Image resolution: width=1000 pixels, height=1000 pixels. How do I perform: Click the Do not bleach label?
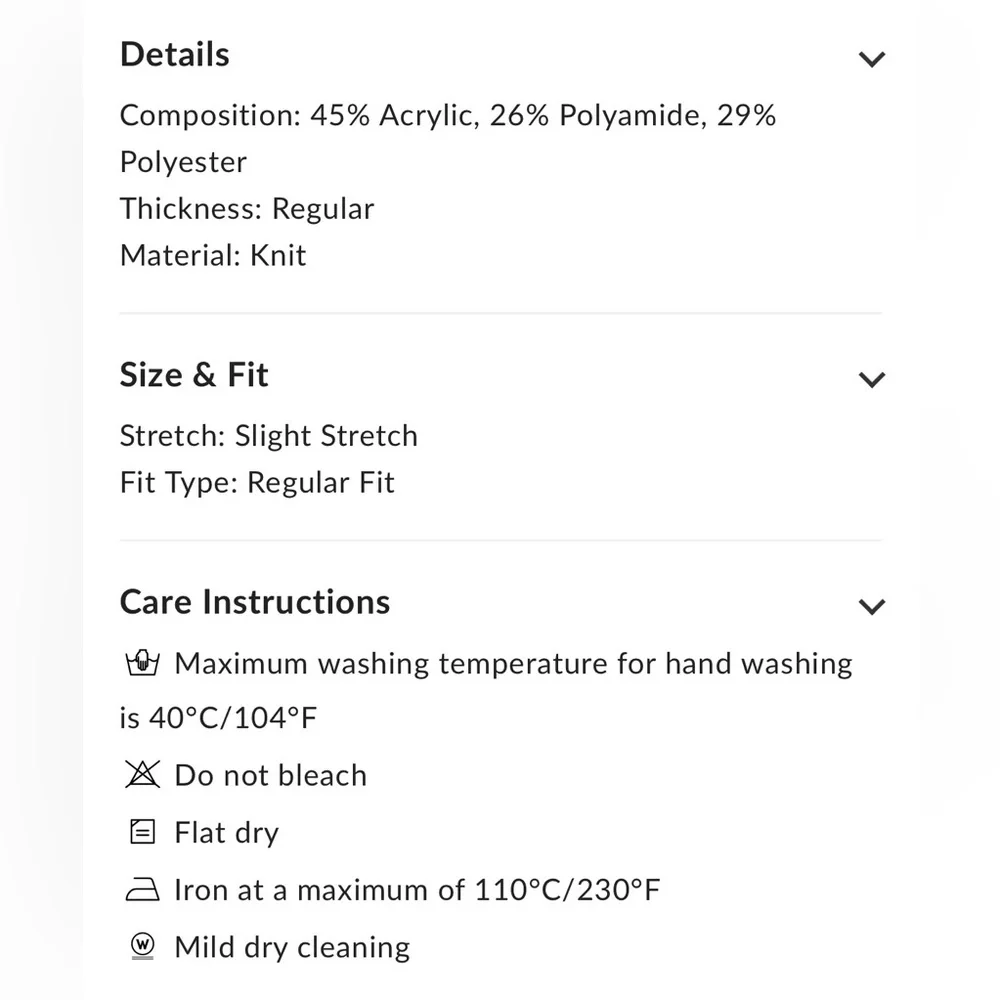coord(270,775)
